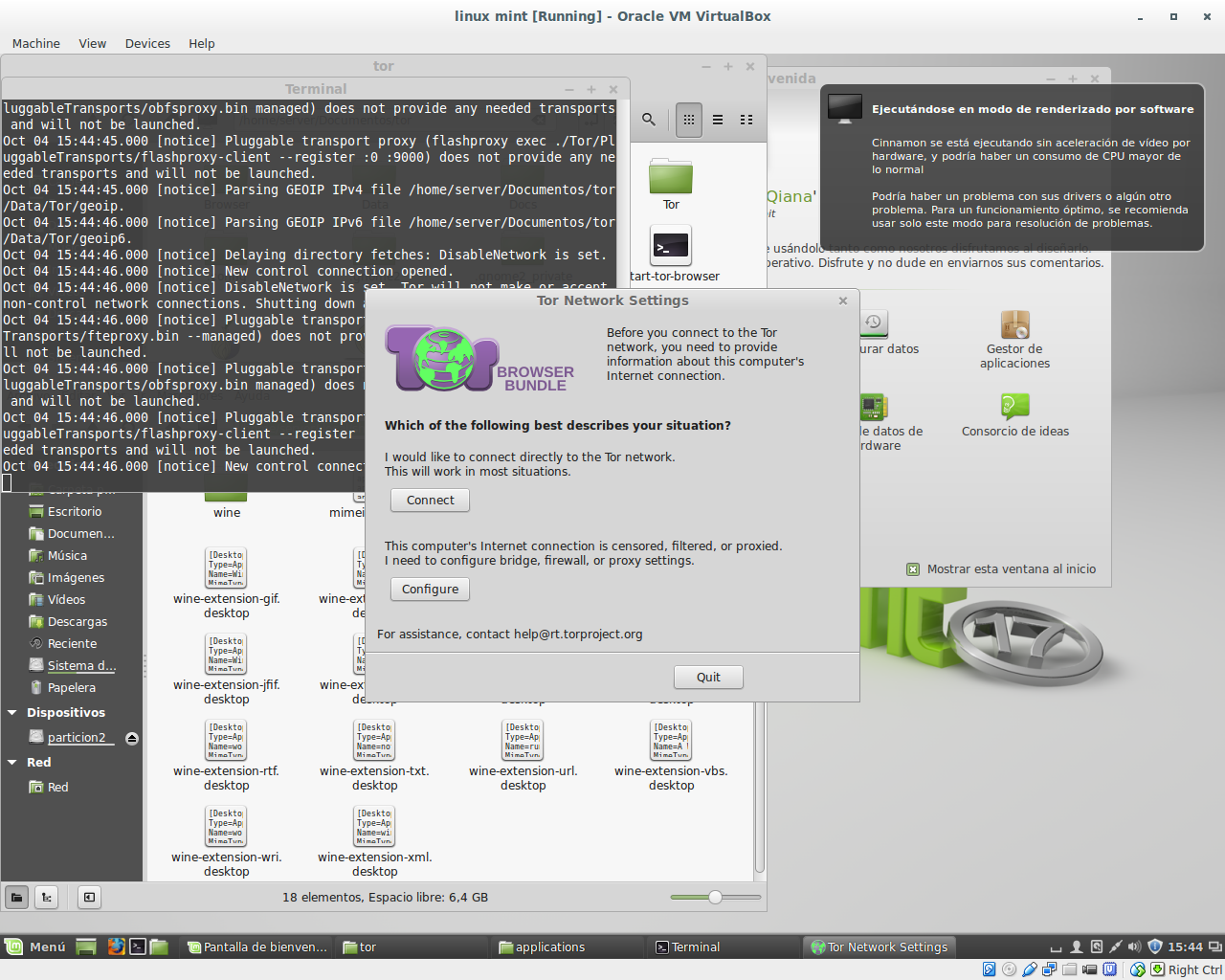Viewport: 1225px width, 980px height.
Task: Switch to the tor folder taskbar window
Action: pos(413,947)
